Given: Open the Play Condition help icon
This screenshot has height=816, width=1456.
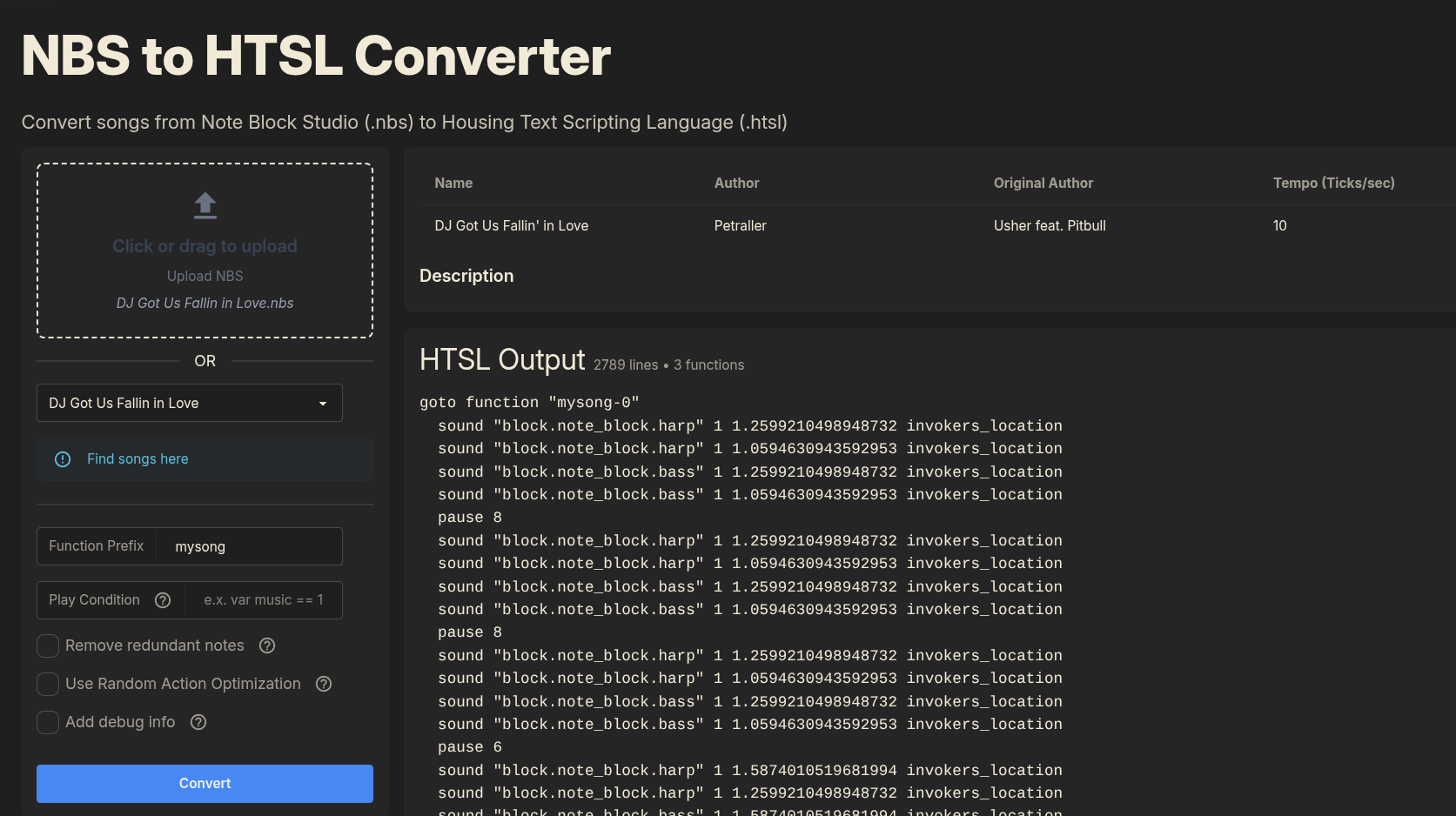Looking at the screenshot, I should point(163,599).
